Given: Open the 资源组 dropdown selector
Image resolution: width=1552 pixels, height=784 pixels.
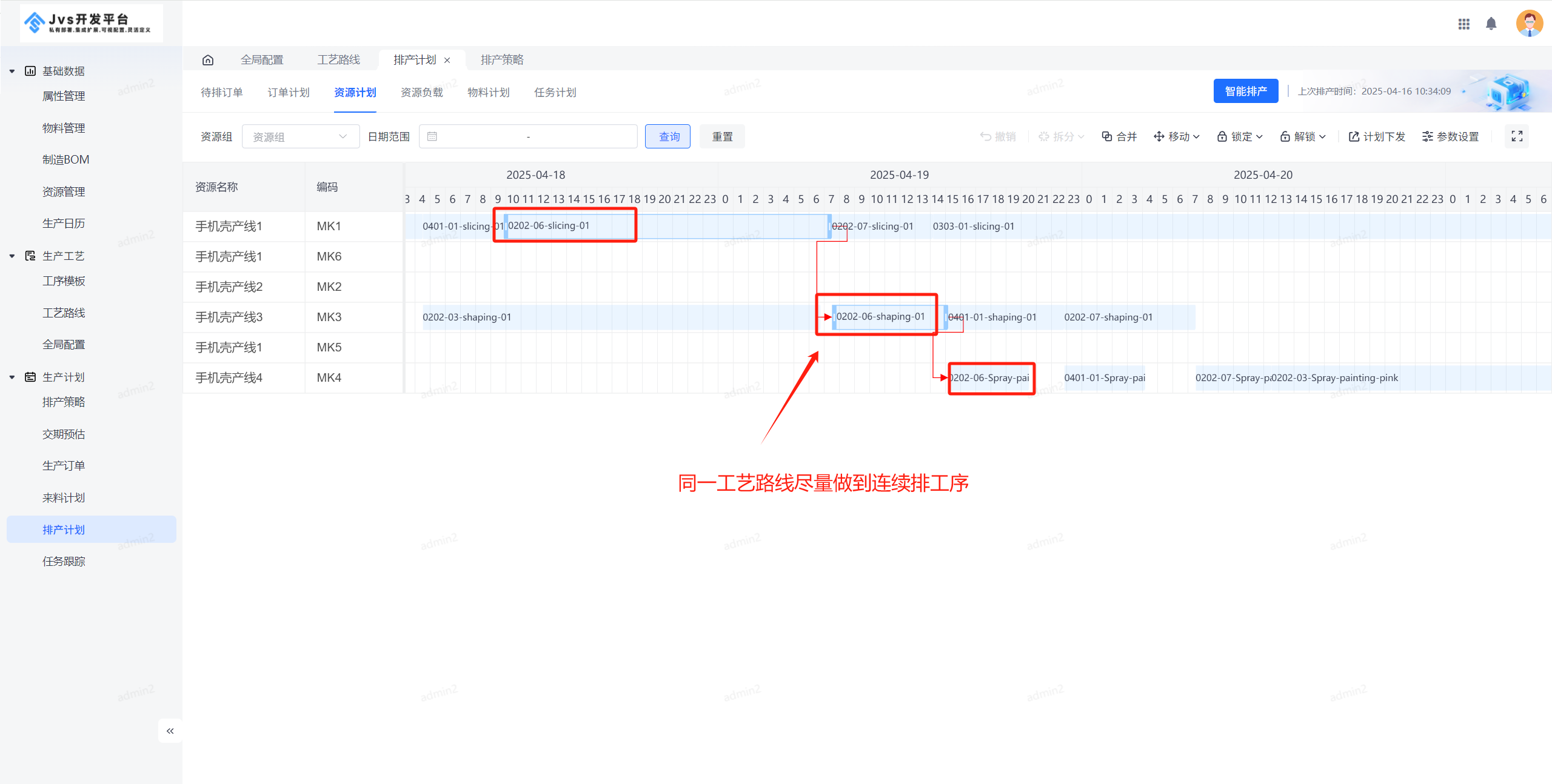Looking at the screenshot, I should click(301, 136).
